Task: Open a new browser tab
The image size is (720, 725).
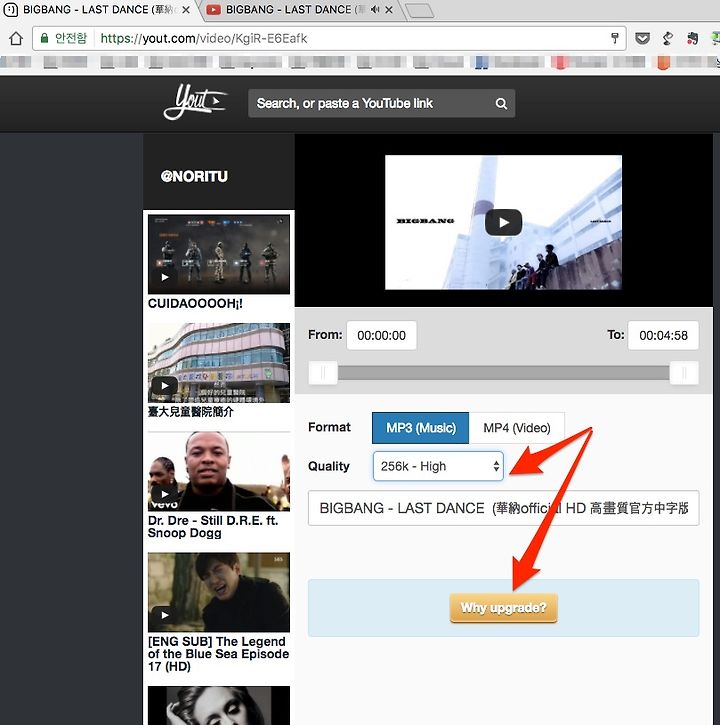Action: 419,11
